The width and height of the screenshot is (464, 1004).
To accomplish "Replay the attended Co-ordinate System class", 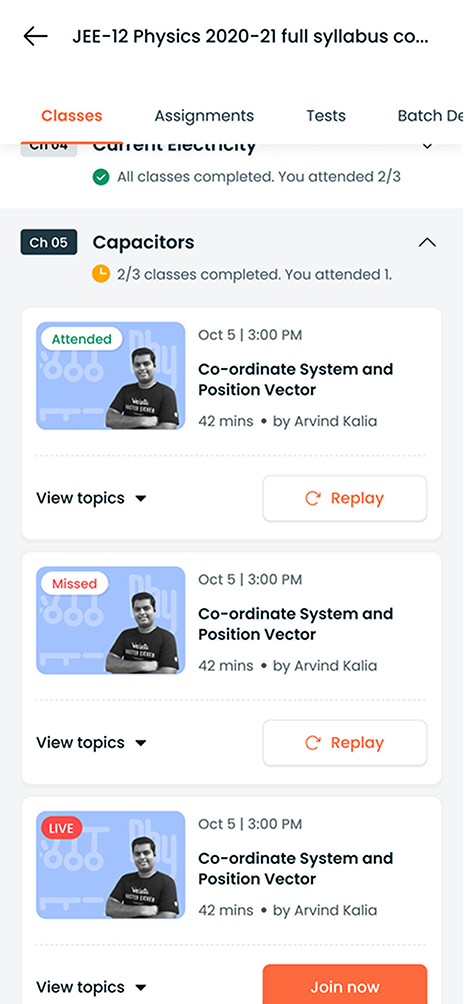I will pos(345,498).
